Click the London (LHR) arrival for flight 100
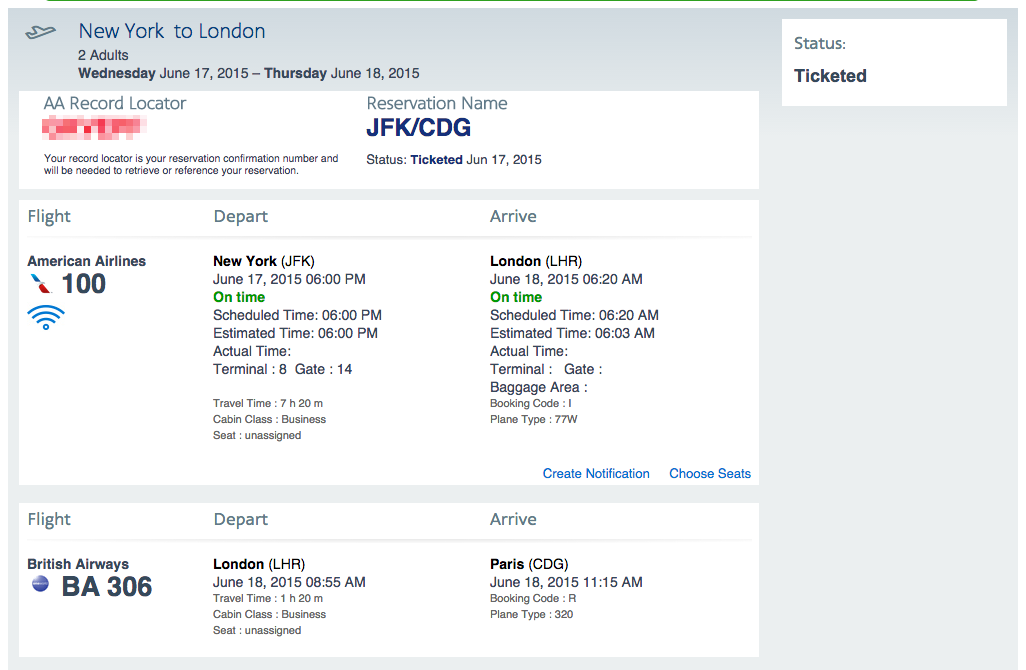Viewport: 1026px width, 670px height. pyautogui.click(x=536, y=261)
